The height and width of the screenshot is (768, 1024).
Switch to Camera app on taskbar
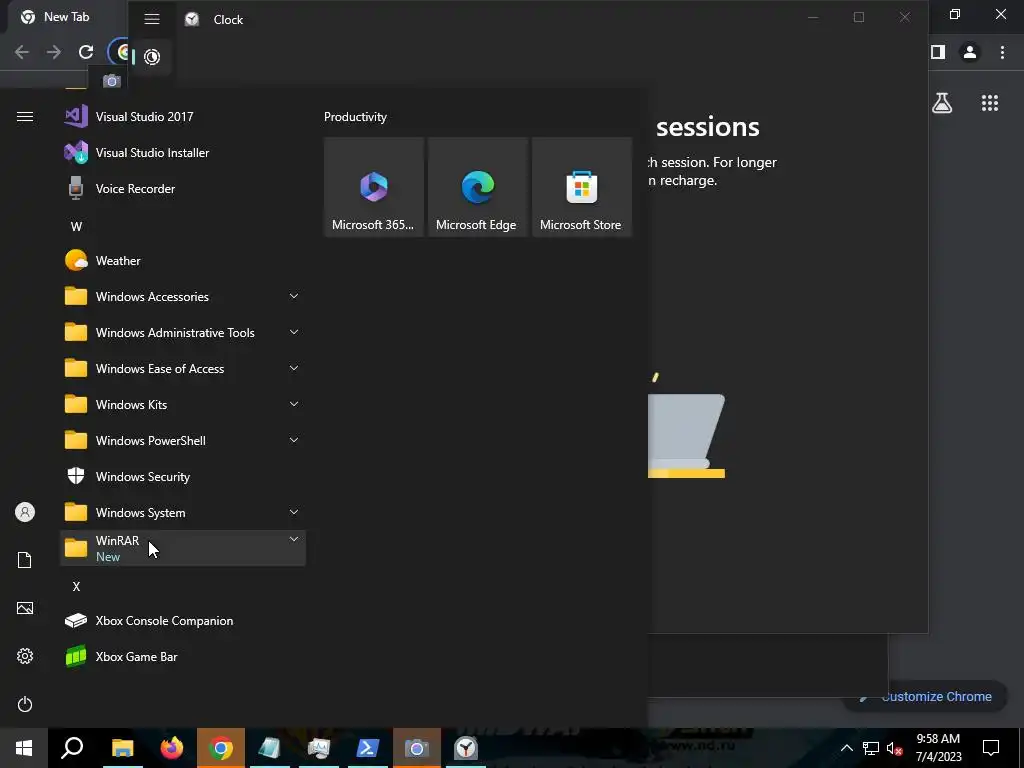point(417,748)
